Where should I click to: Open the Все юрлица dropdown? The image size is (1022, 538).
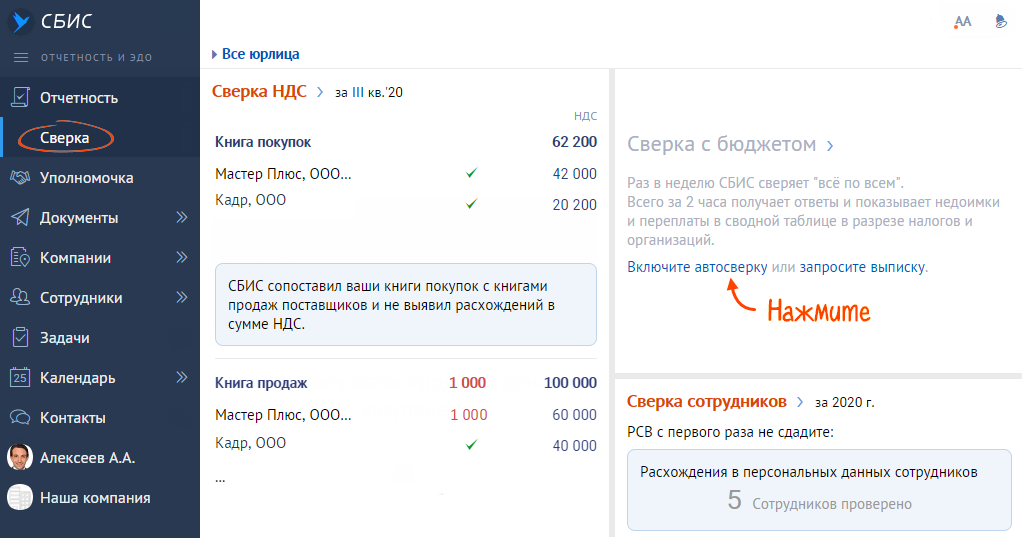point(256,54)
